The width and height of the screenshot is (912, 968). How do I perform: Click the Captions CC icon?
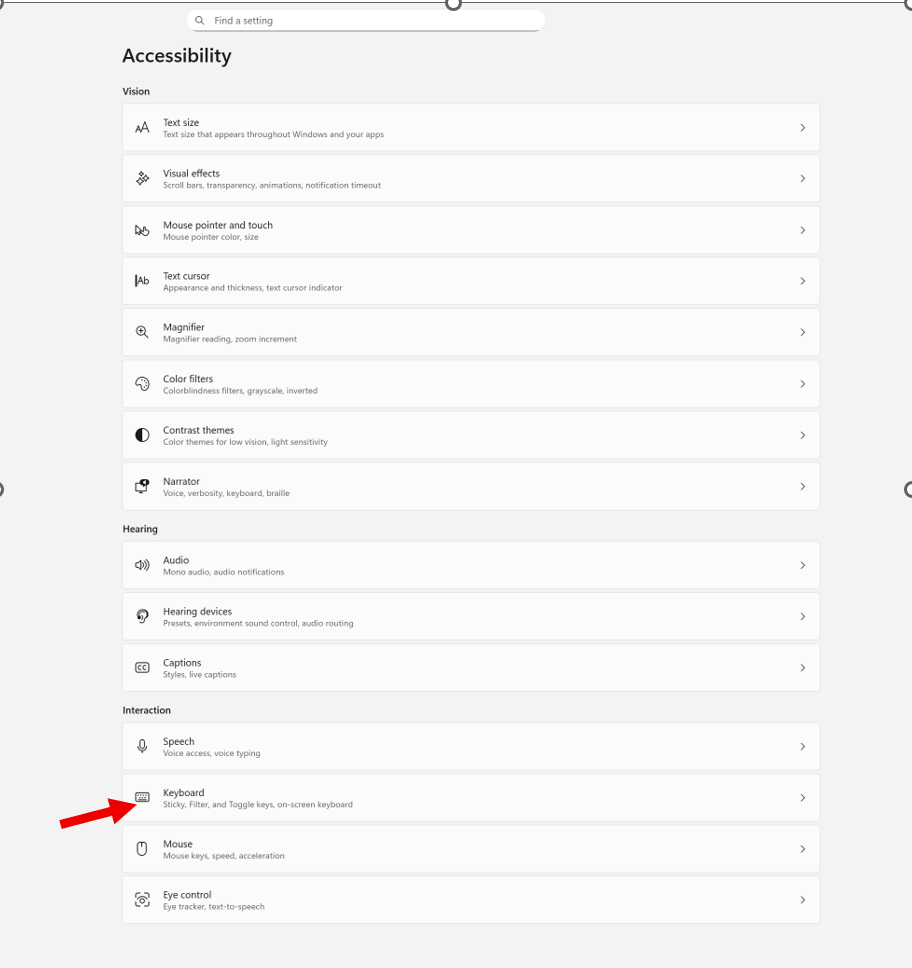tap(142, 667)
